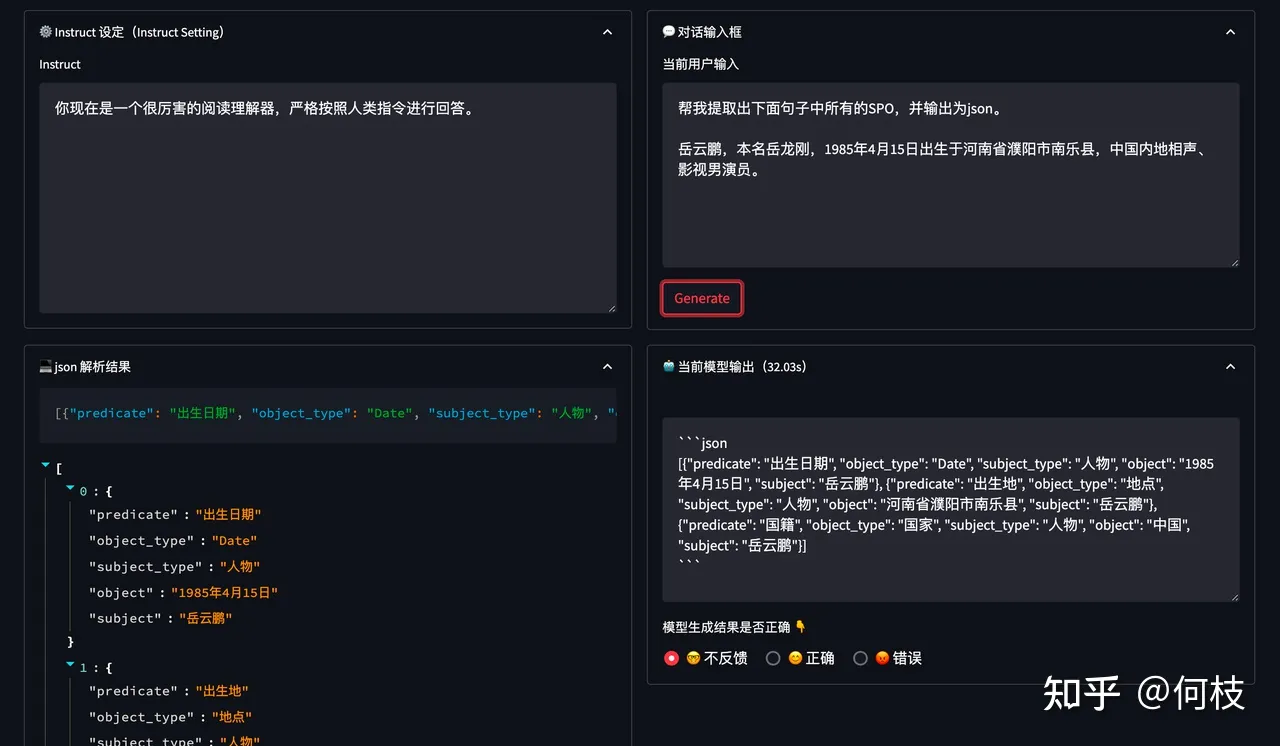Click the speech bubble icon beside 对话输入框
1280x746 pixels.
pyautogui.click(x=669, y=32)
